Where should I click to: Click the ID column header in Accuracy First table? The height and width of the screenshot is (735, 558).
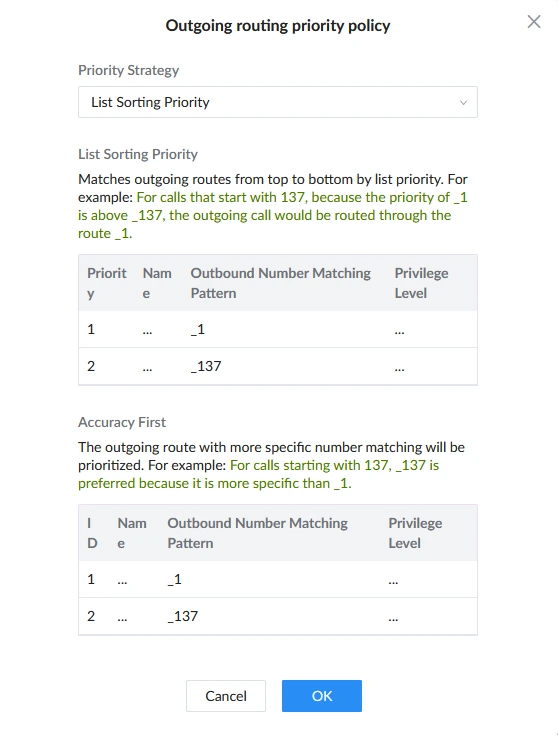click(x=92, y=533)
